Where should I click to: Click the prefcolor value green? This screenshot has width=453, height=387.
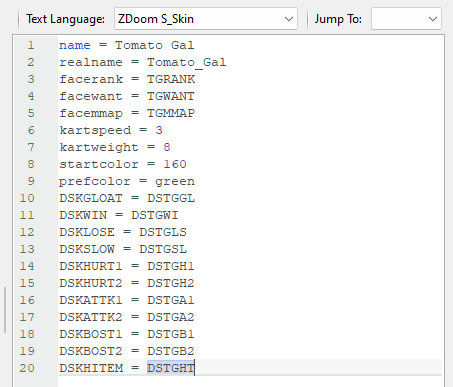pos(175,182)
